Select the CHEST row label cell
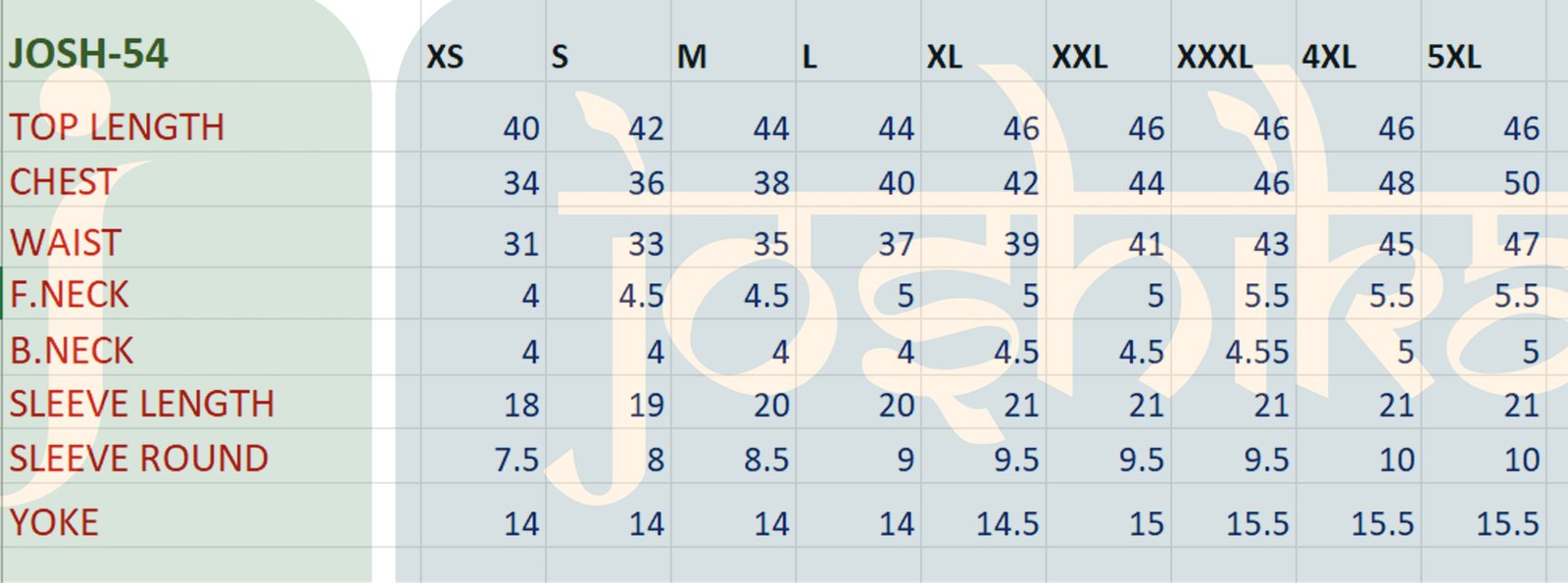The width and height of the screenshot is (1568, 583). coord(63,182)
